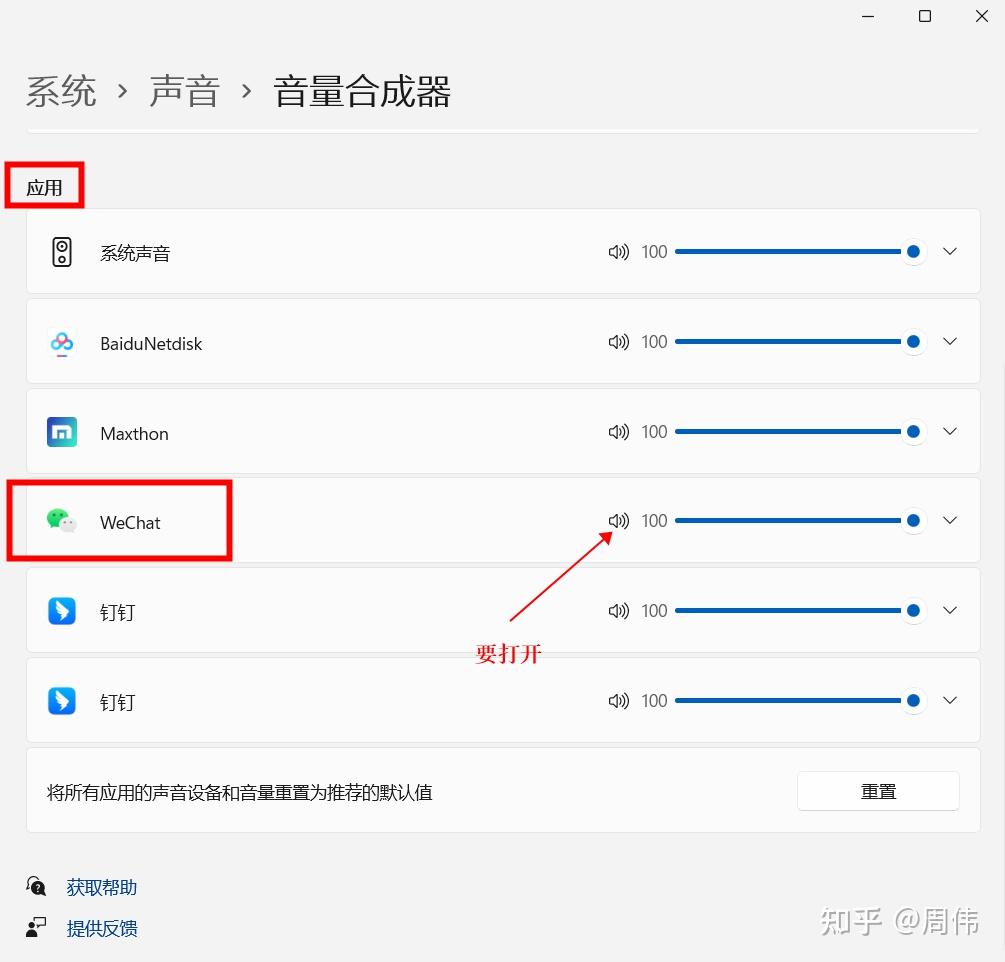Mute the 系统声音 speaker icon
The width and height of the screenshot is (1005, 962).
619,252
